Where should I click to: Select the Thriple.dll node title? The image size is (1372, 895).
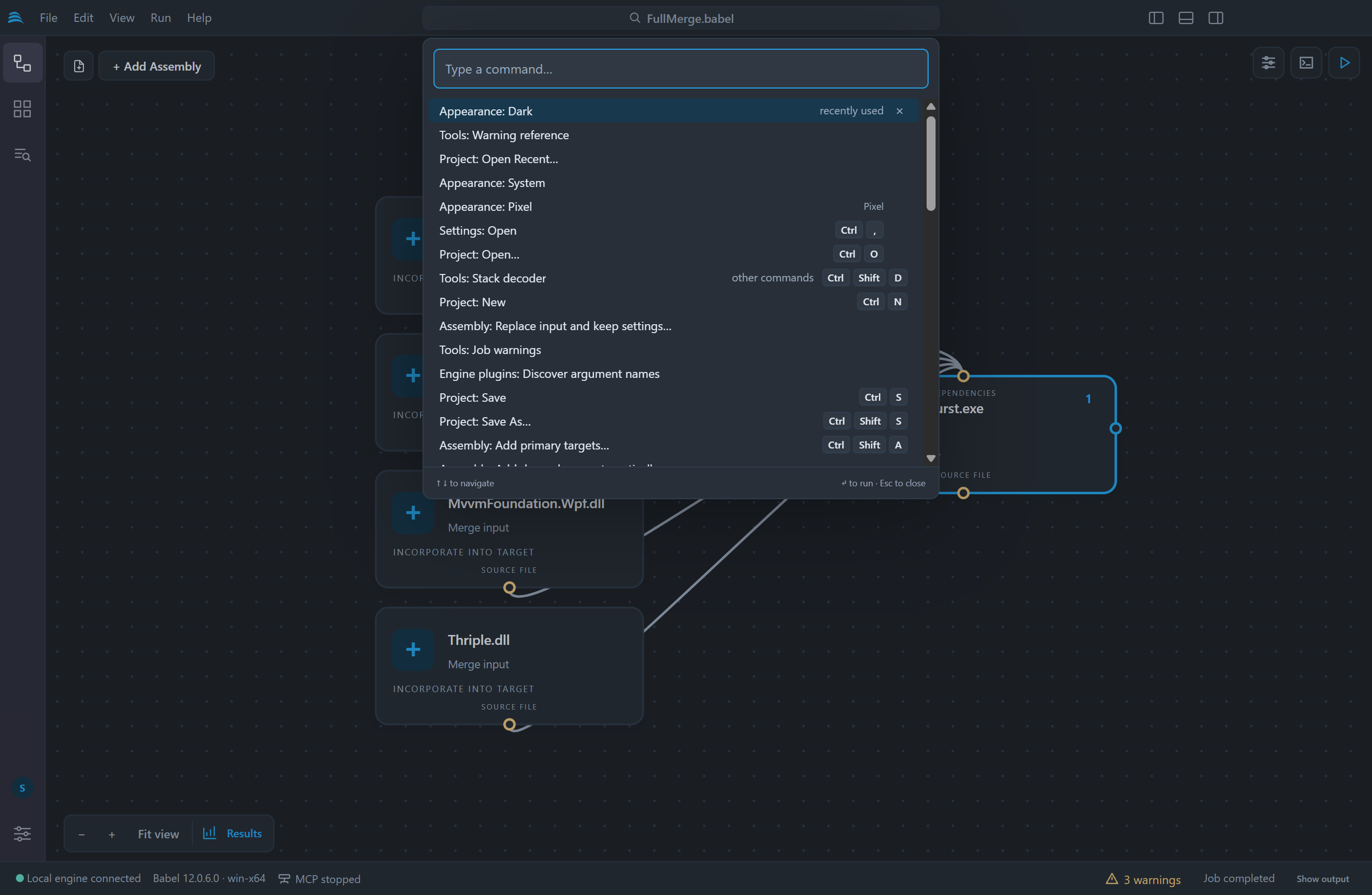pos(479,640)
